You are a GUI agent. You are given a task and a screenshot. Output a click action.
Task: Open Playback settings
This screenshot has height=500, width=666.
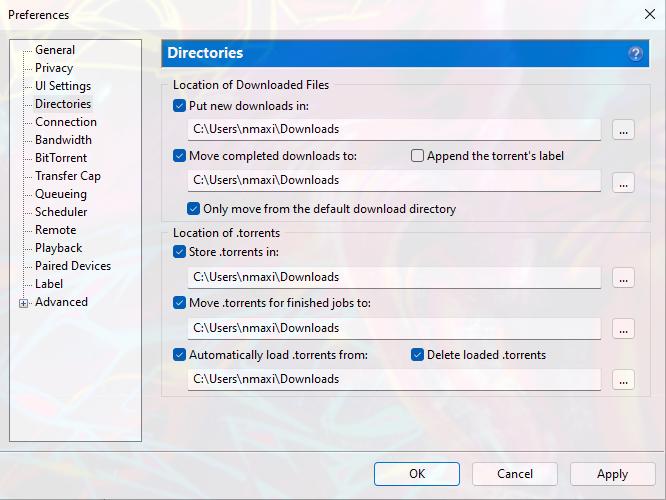[58, 248]
